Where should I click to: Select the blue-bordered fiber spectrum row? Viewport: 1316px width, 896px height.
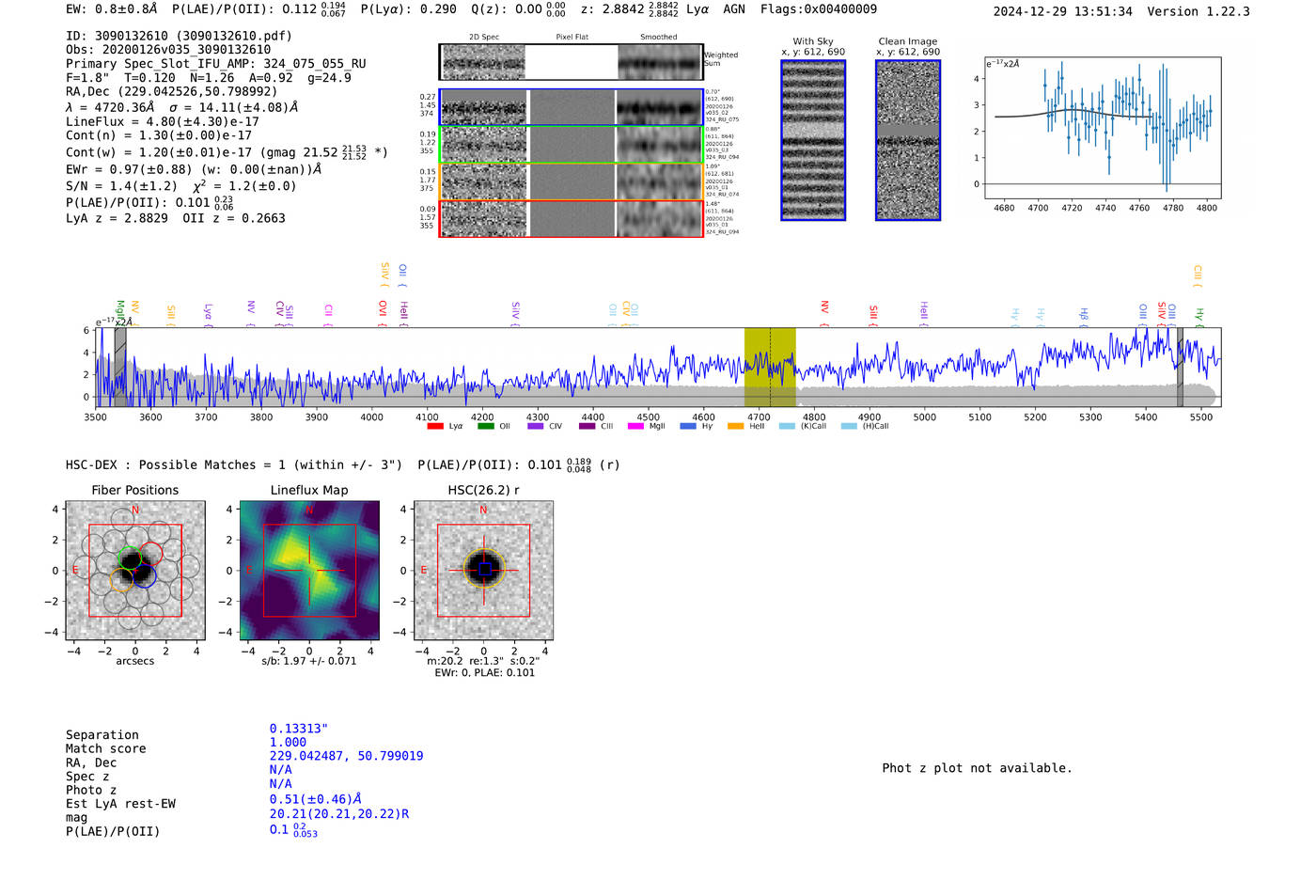[571, 107]
